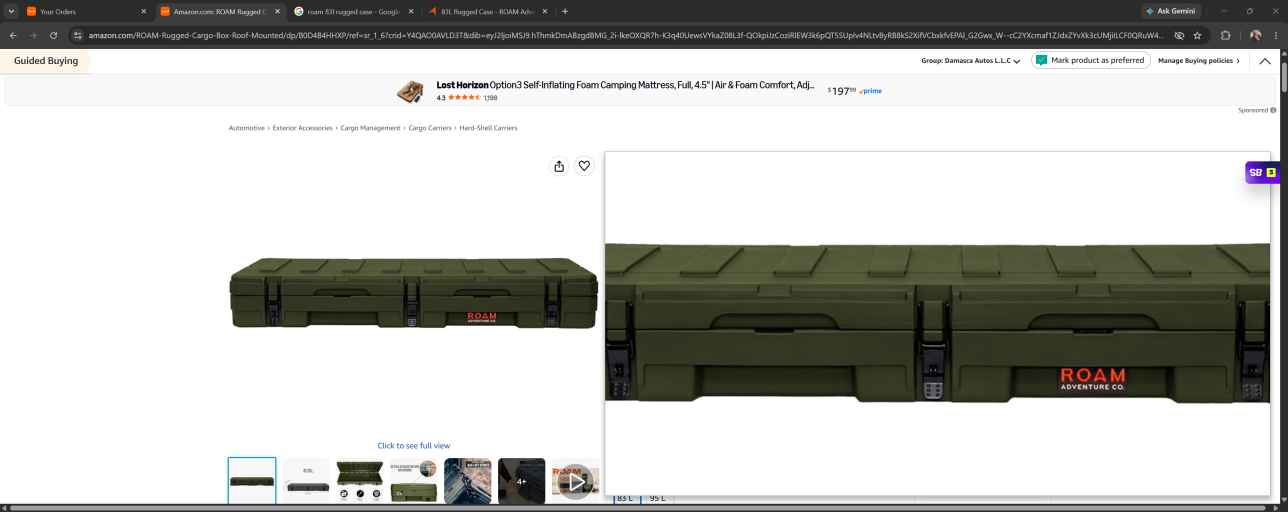Bookmark this page with the star icon
1288x512 pixels.
click(x=1197, y=35)
